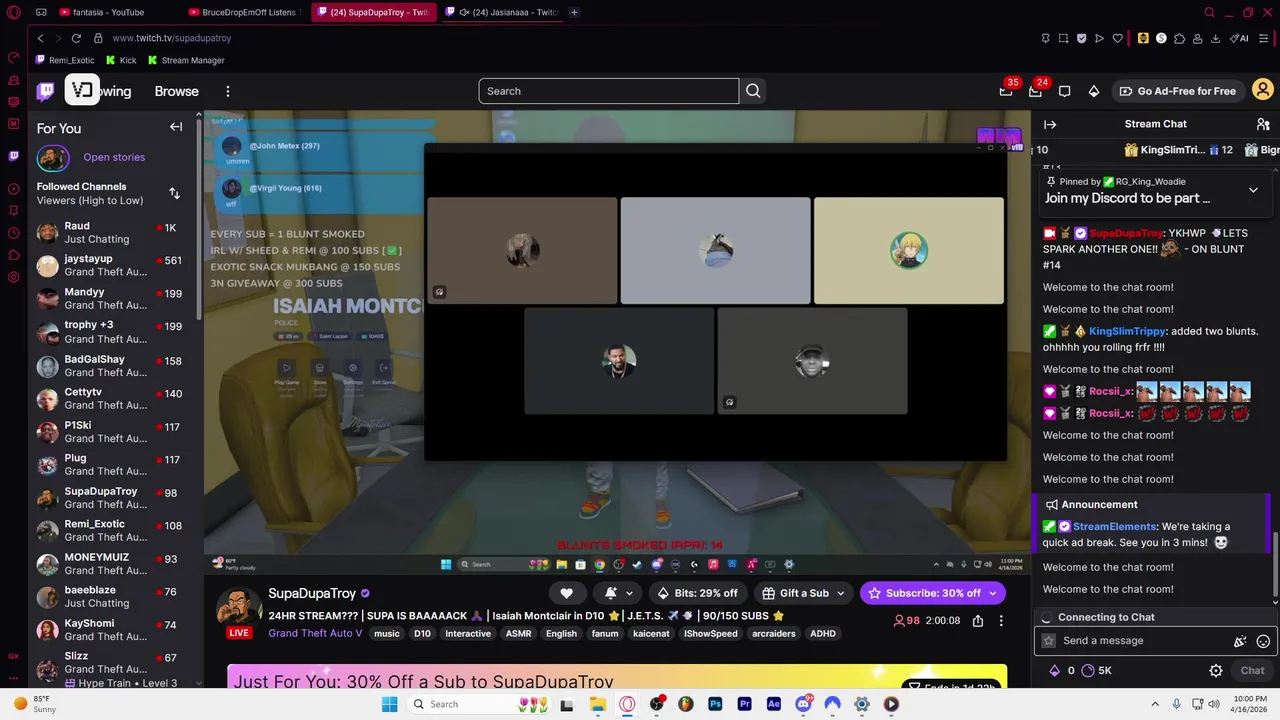Viewport: 1280px width, 720px height.
Task: Open Twitch whispers icon in top bar
Action: click(x=1065, y=91)
